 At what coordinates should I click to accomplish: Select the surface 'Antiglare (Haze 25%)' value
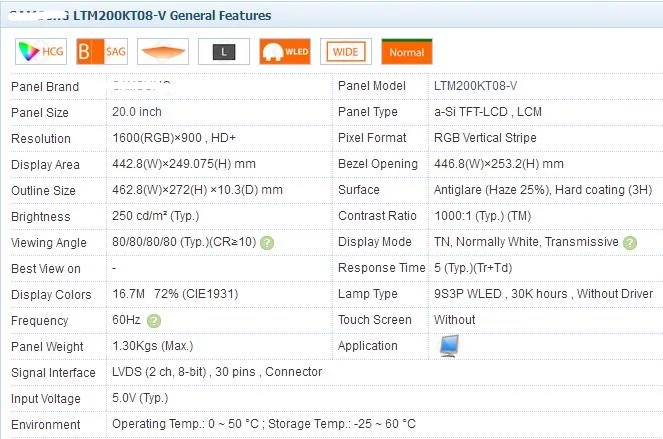pyautogui.click(x=492, y=190)
